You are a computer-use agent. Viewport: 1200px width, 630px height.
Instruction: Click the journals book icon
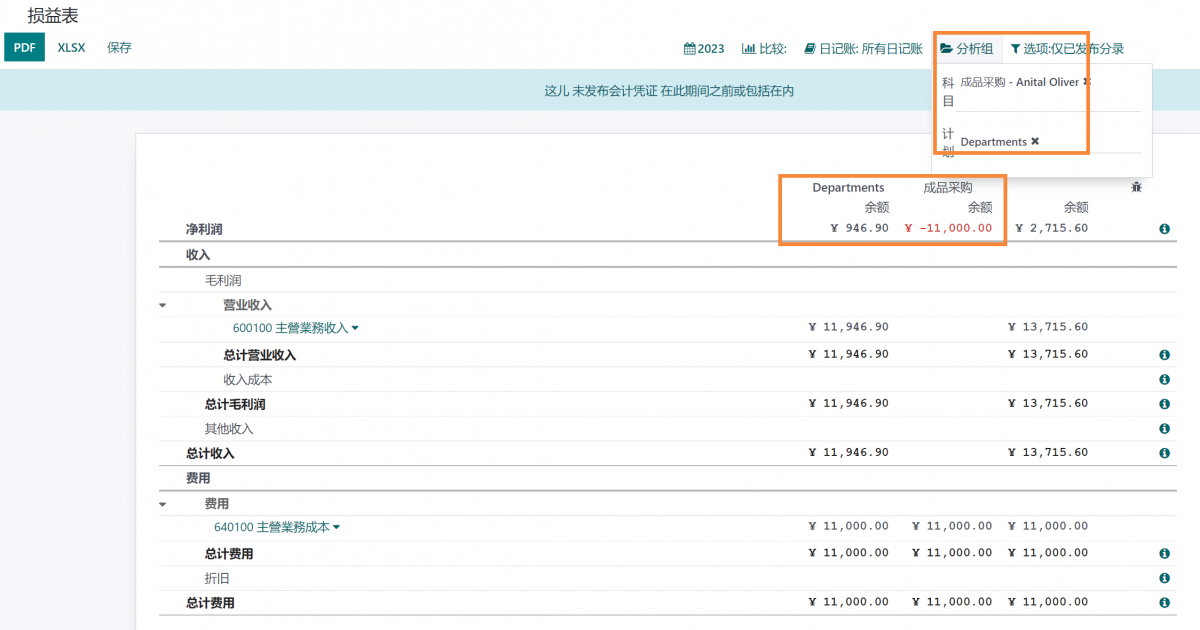[809, 47]
